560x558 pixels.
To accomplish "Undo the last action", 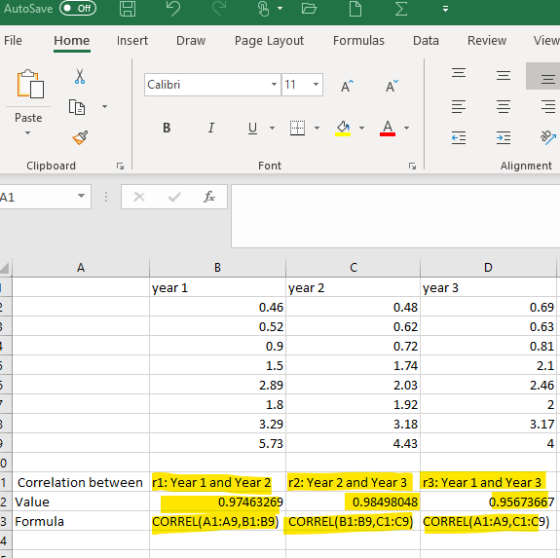I will [173, 9].
